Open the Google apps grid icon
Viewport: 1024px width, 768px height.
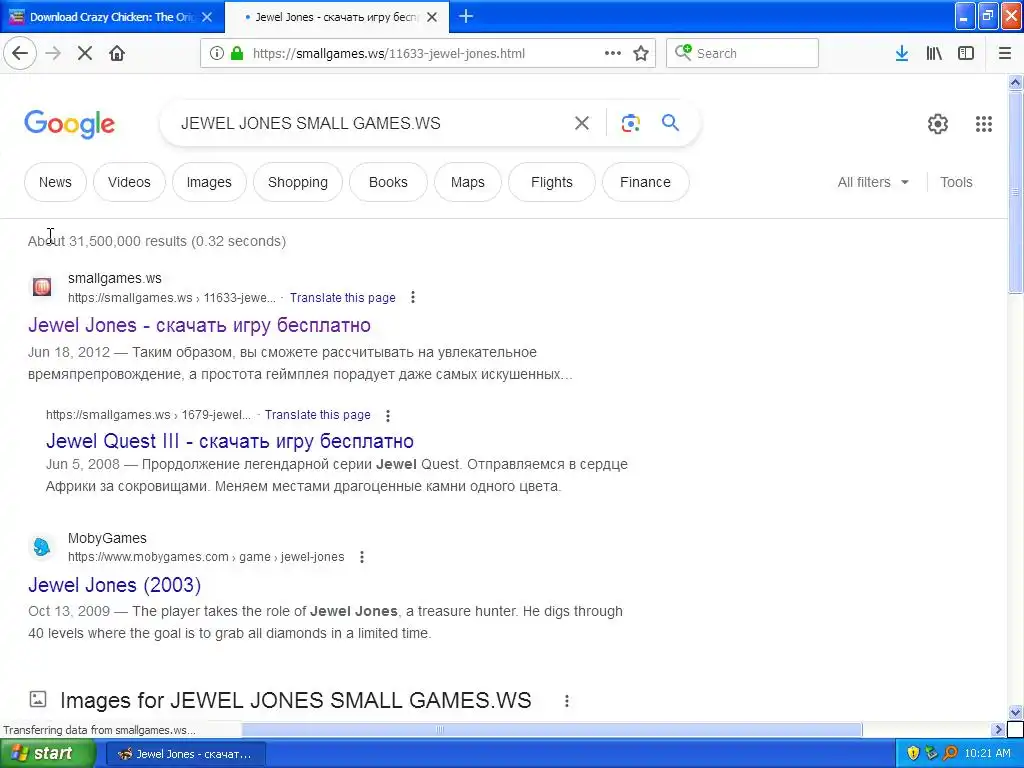tap(984, 123)
